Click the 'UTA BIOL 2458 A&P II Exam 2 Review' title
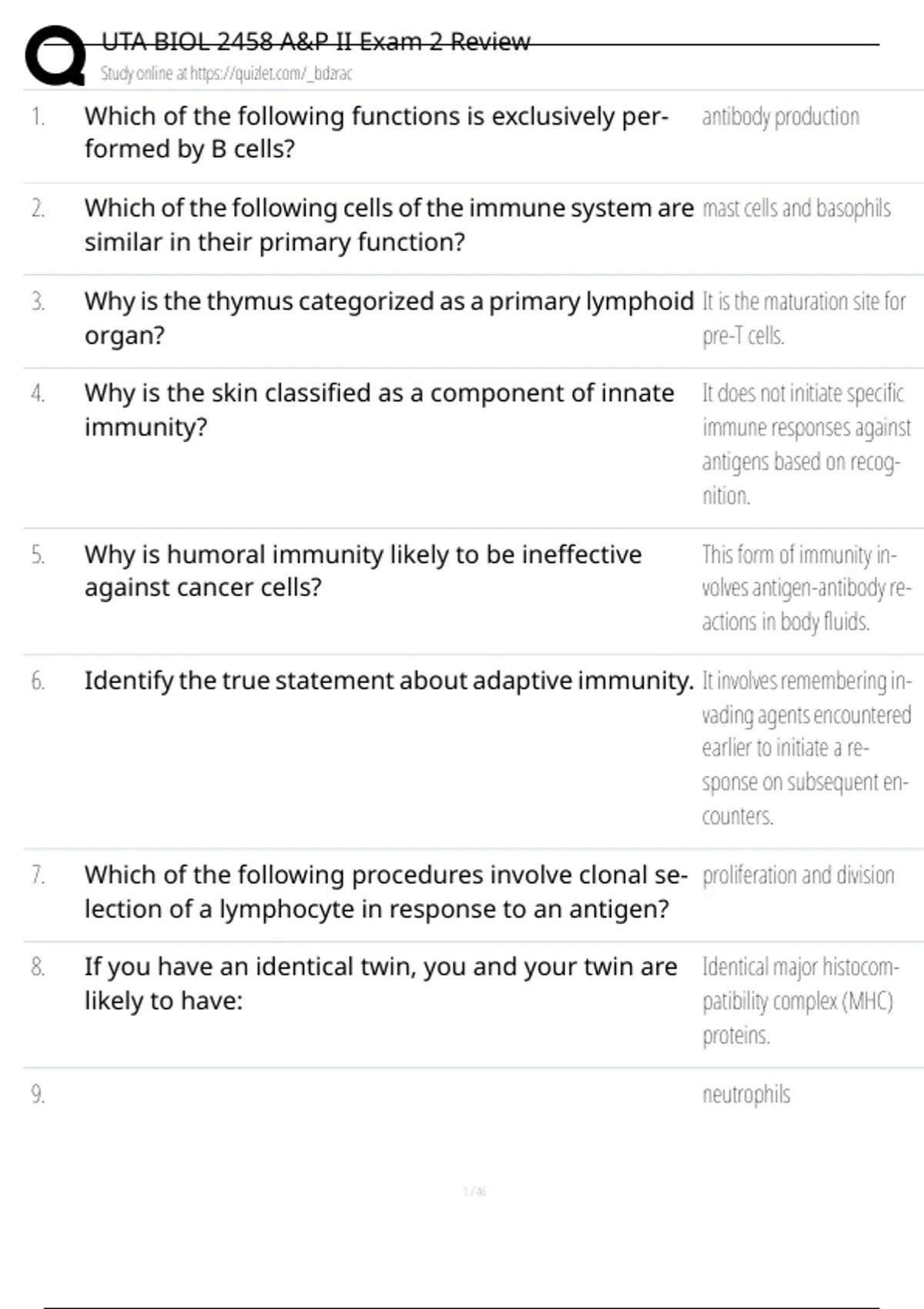924x1309 pixels. pos(316,42)
